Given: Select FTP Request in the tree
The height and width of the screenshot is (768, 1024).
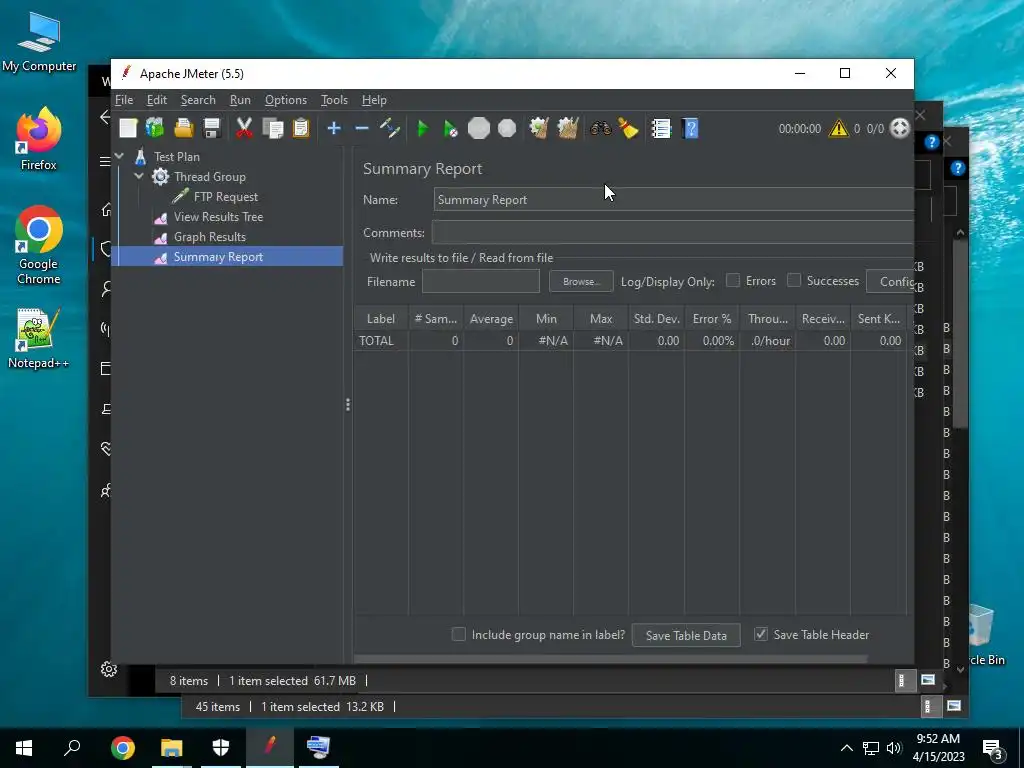Looking at the screenshot, I should 225,197.
